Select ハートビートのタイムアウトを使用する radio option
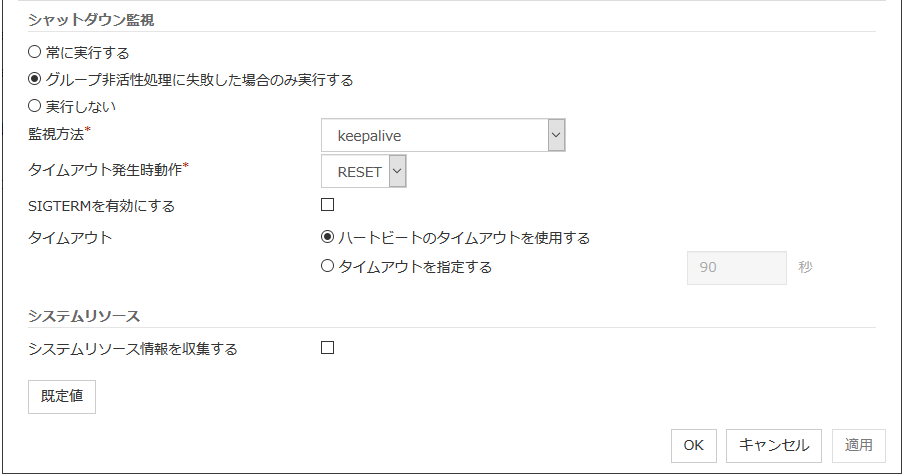This screenshot has width=904, height=476. (327, 238)
